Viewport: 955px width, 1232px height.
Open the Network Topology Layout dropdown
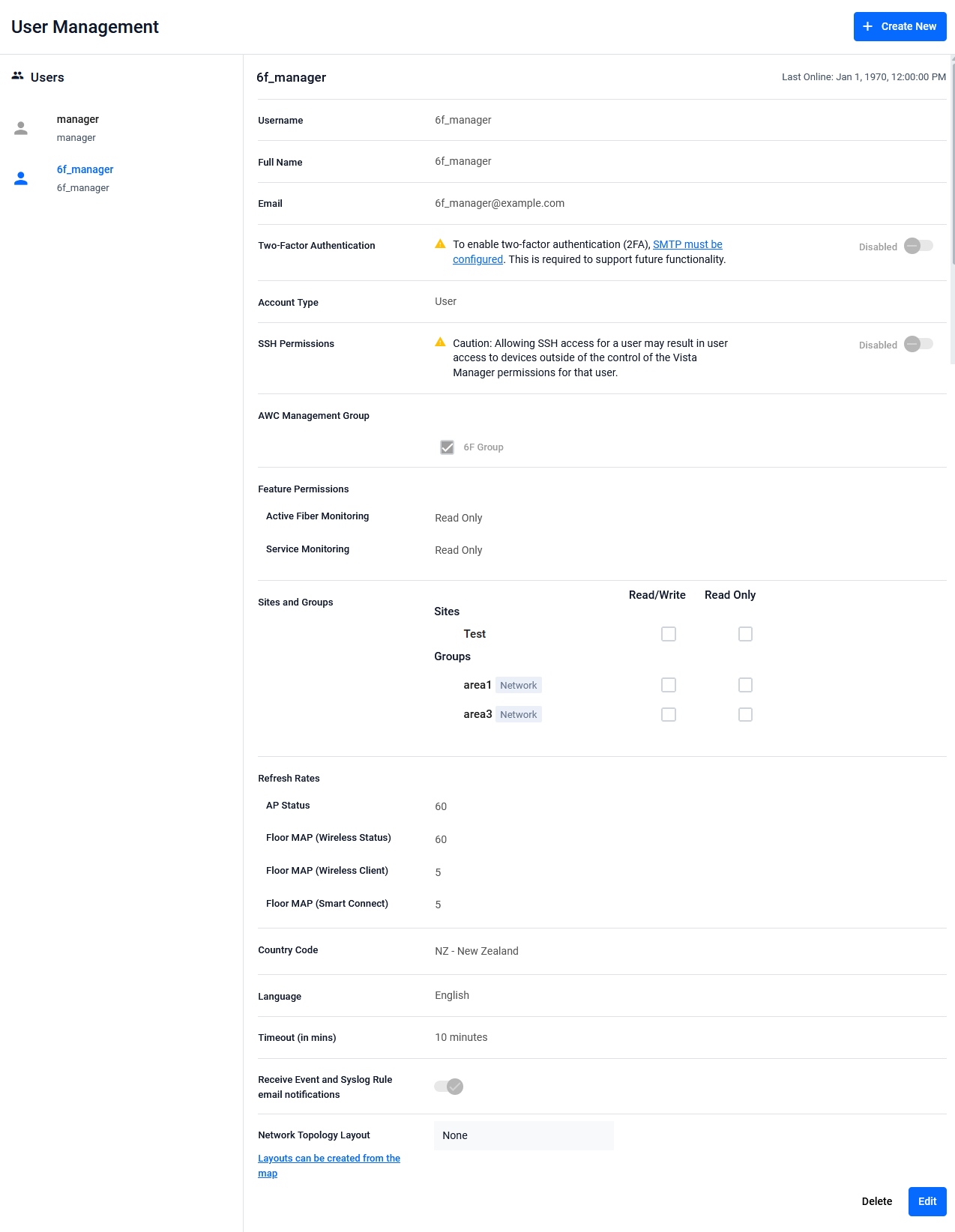523,1135
